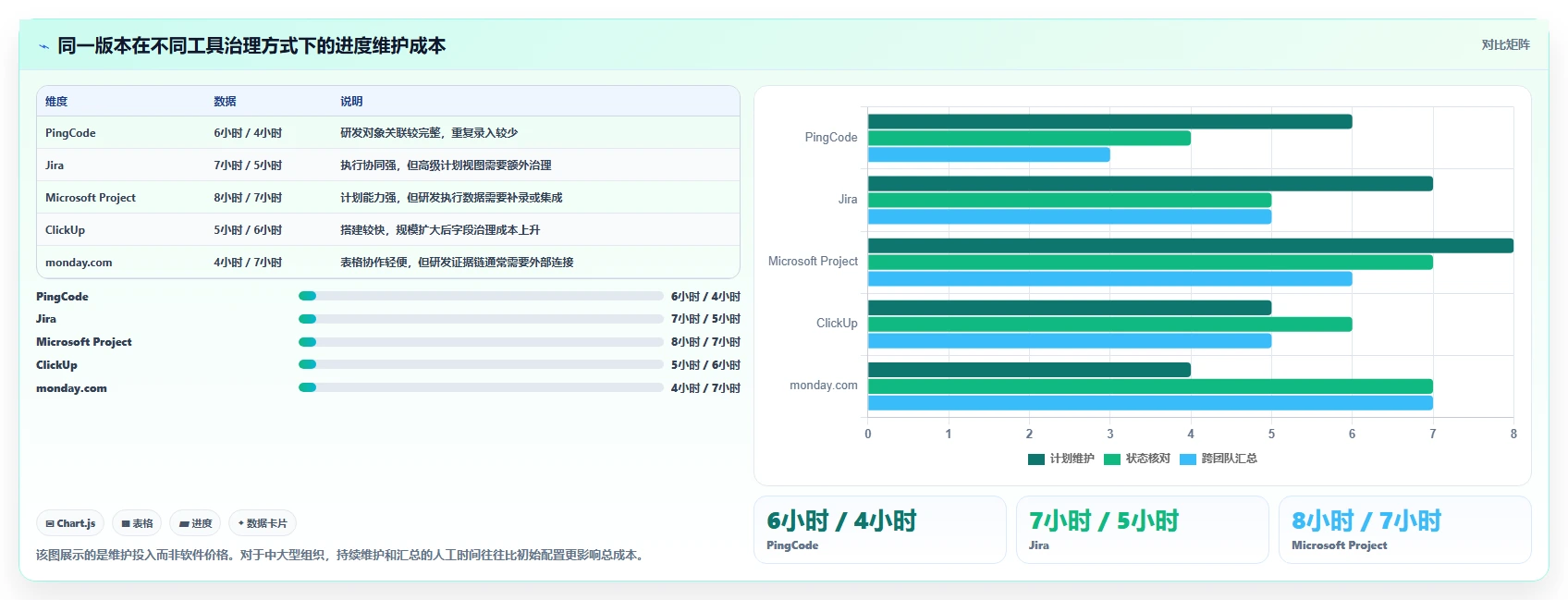The width and height of the screenshot is (1568, 600).
Task: Click the ClickUp progress bar
Action: click(x=481, y=364)
